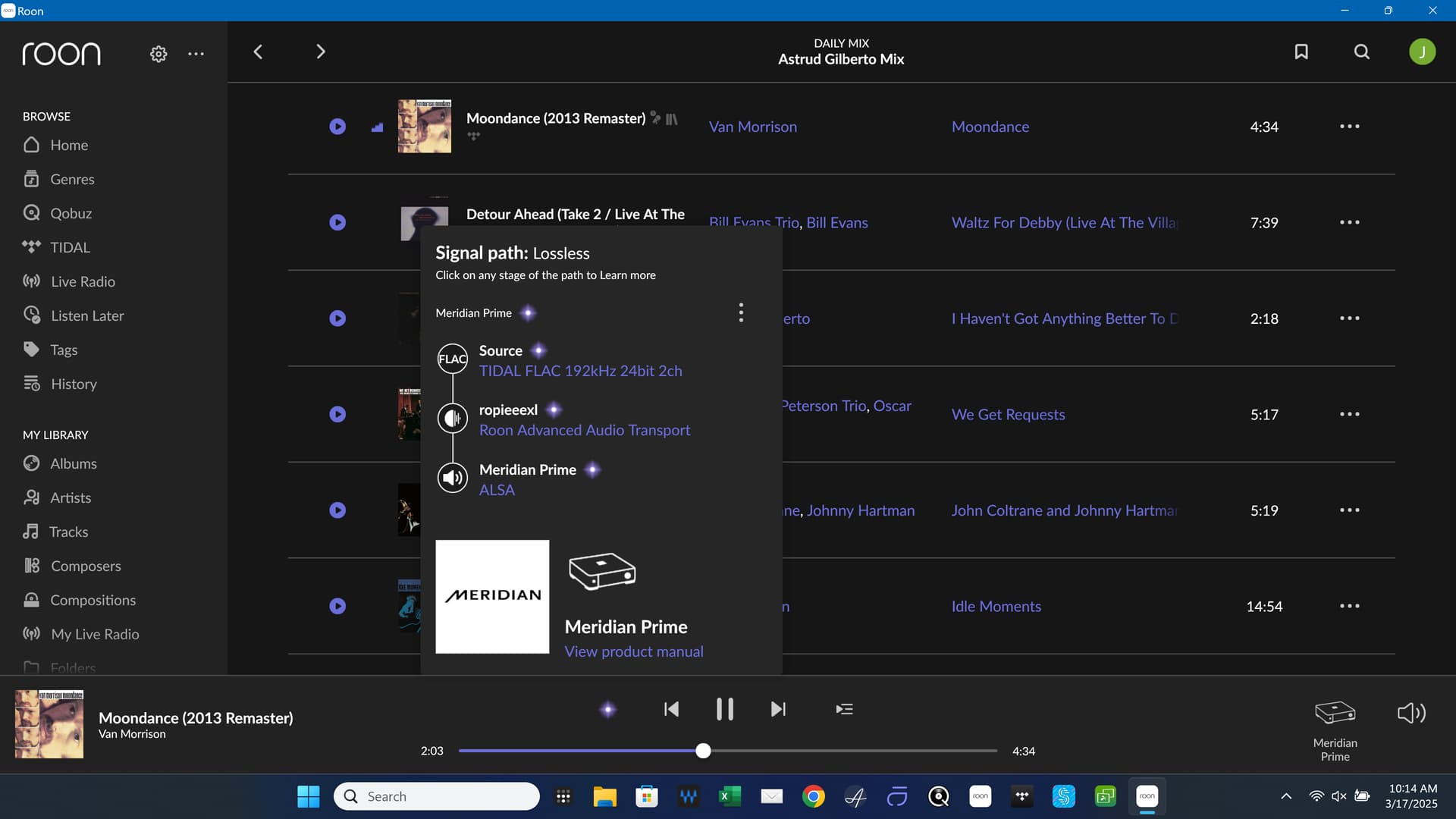Click the FLAC source stage icon
This screenshot has width=1456, height=819.
(453, 359)
